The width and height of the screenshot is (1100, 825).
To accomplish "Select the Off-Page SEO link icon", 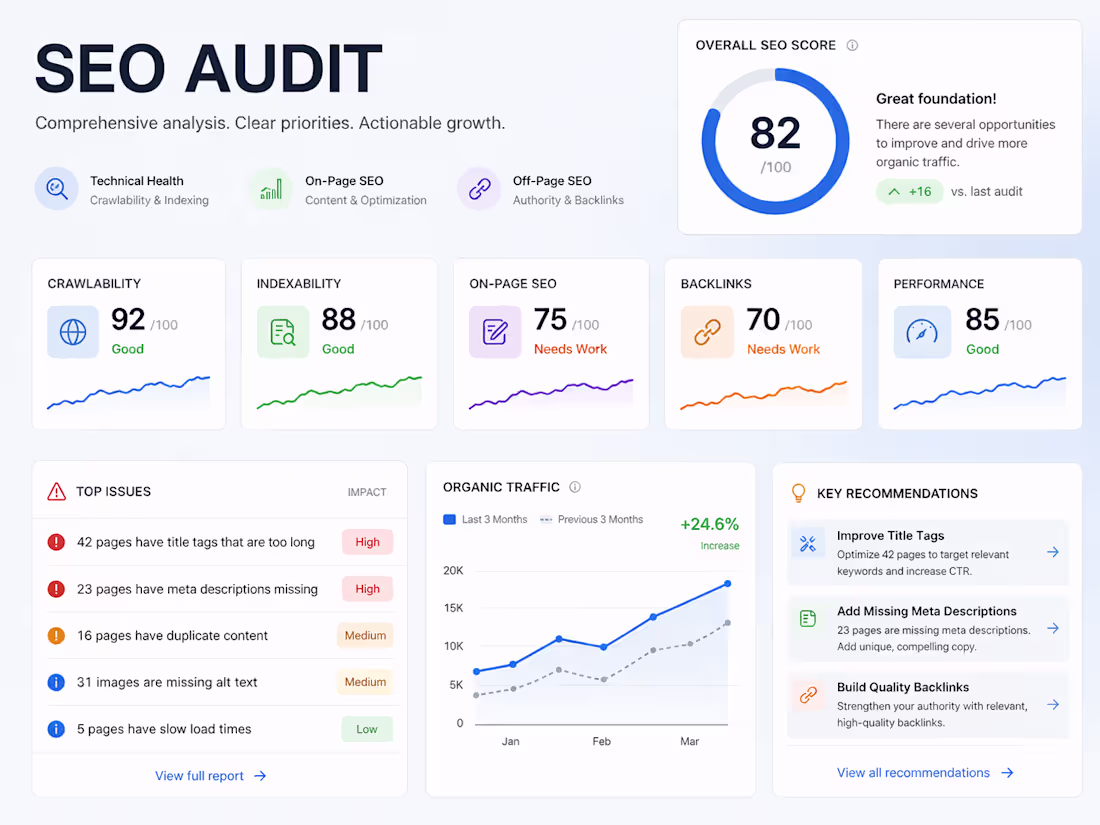I will pyautogui.click(x=479, y=189).
